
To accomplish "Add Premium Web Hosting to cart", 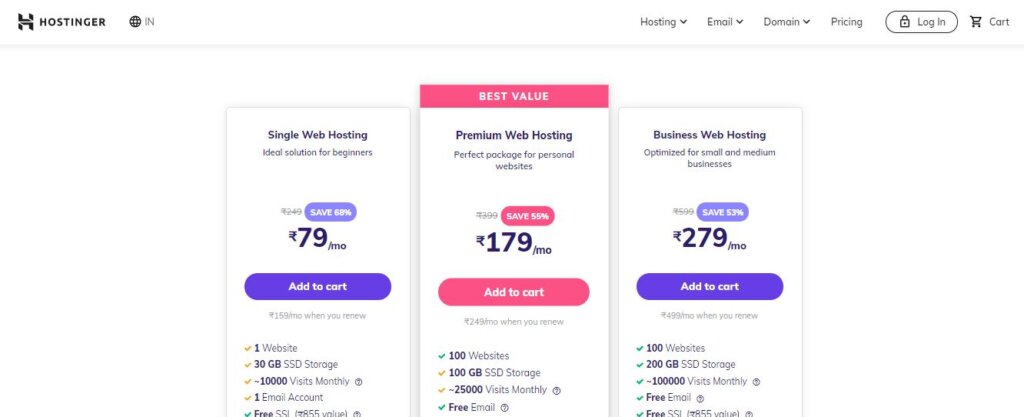I will pyautogui.click(x=513, y=292).
